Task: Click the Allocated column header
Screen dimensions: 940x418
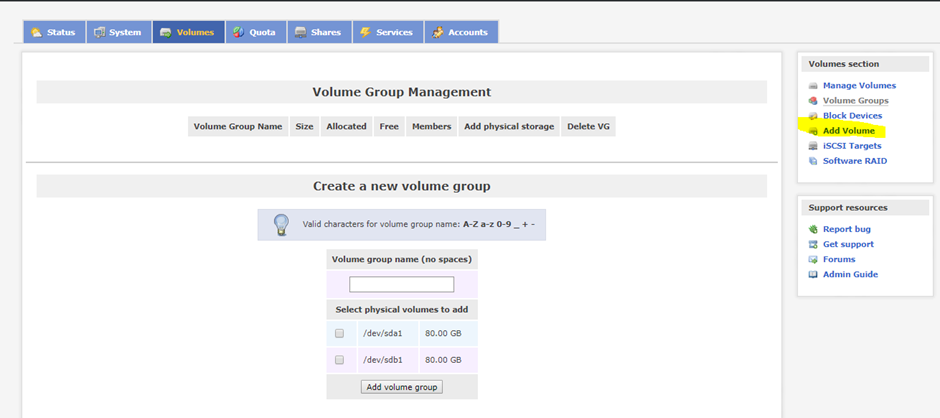Action: click(x=347, y=127)
